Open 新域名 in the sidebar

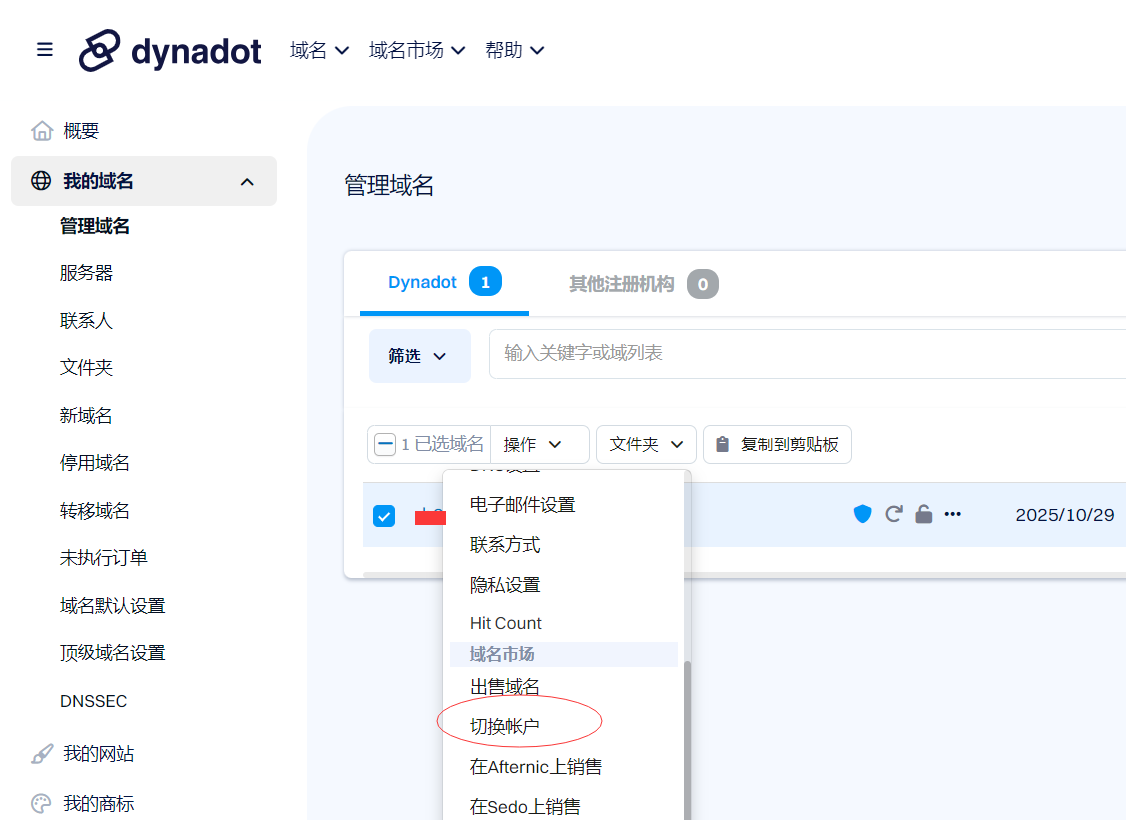pos(86,415)
